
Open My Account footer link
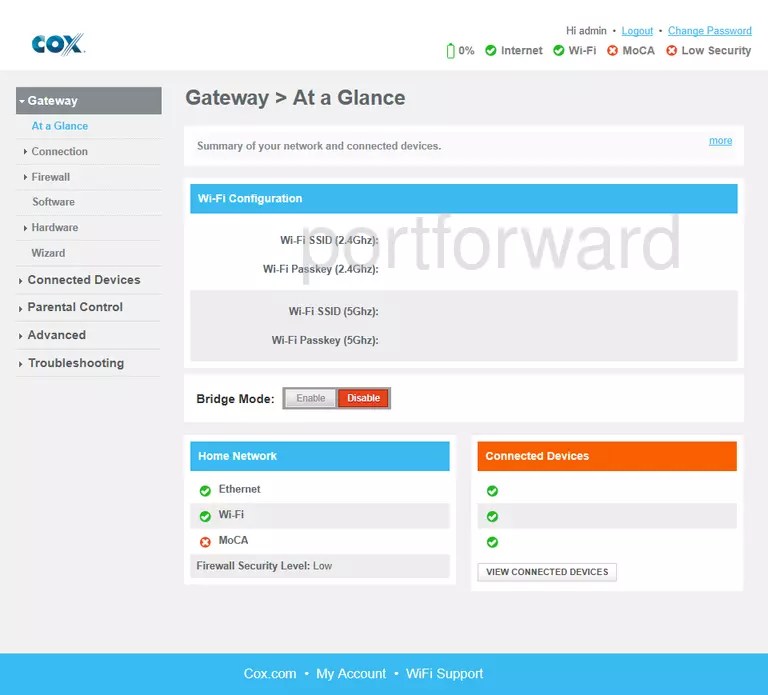[351, 674]
